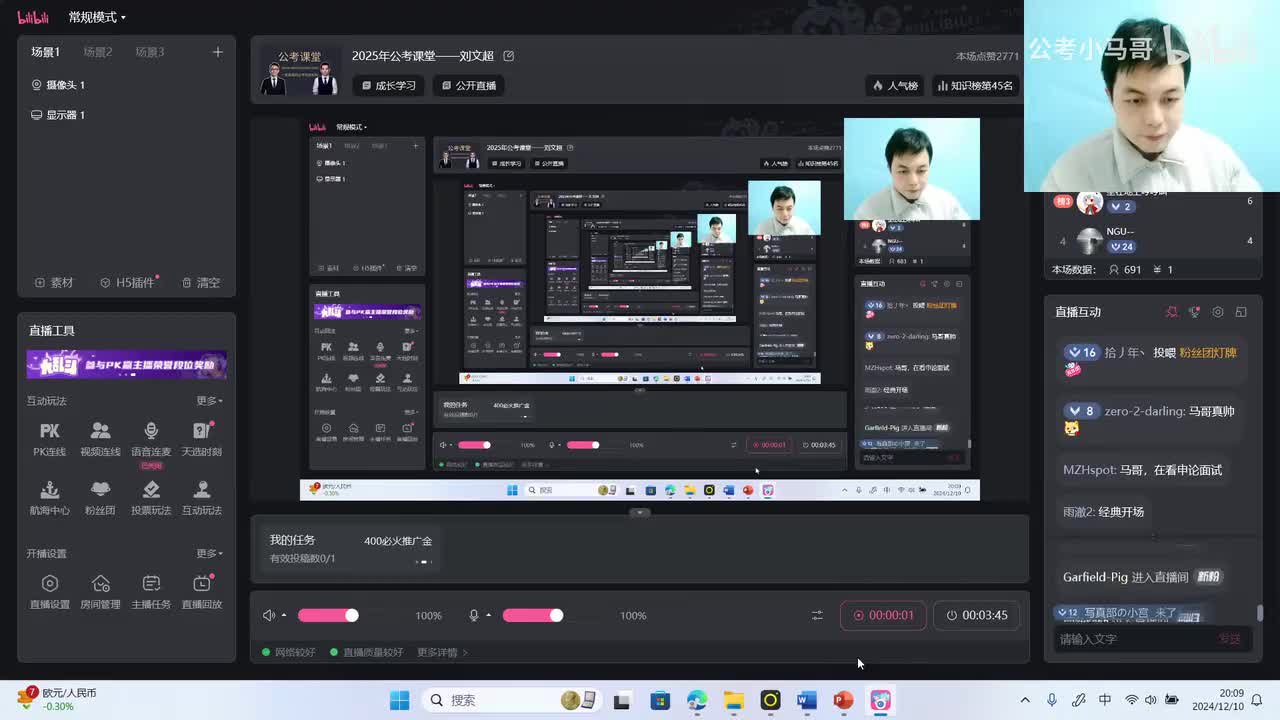
Task: Click the trophy icon in 直播互动
Action: 1194,312
